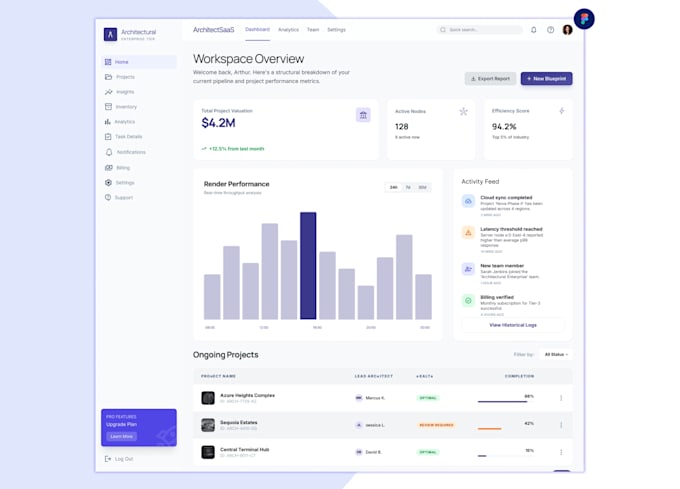Click the Home grid icon in sidebar

[x=108, y=62]
